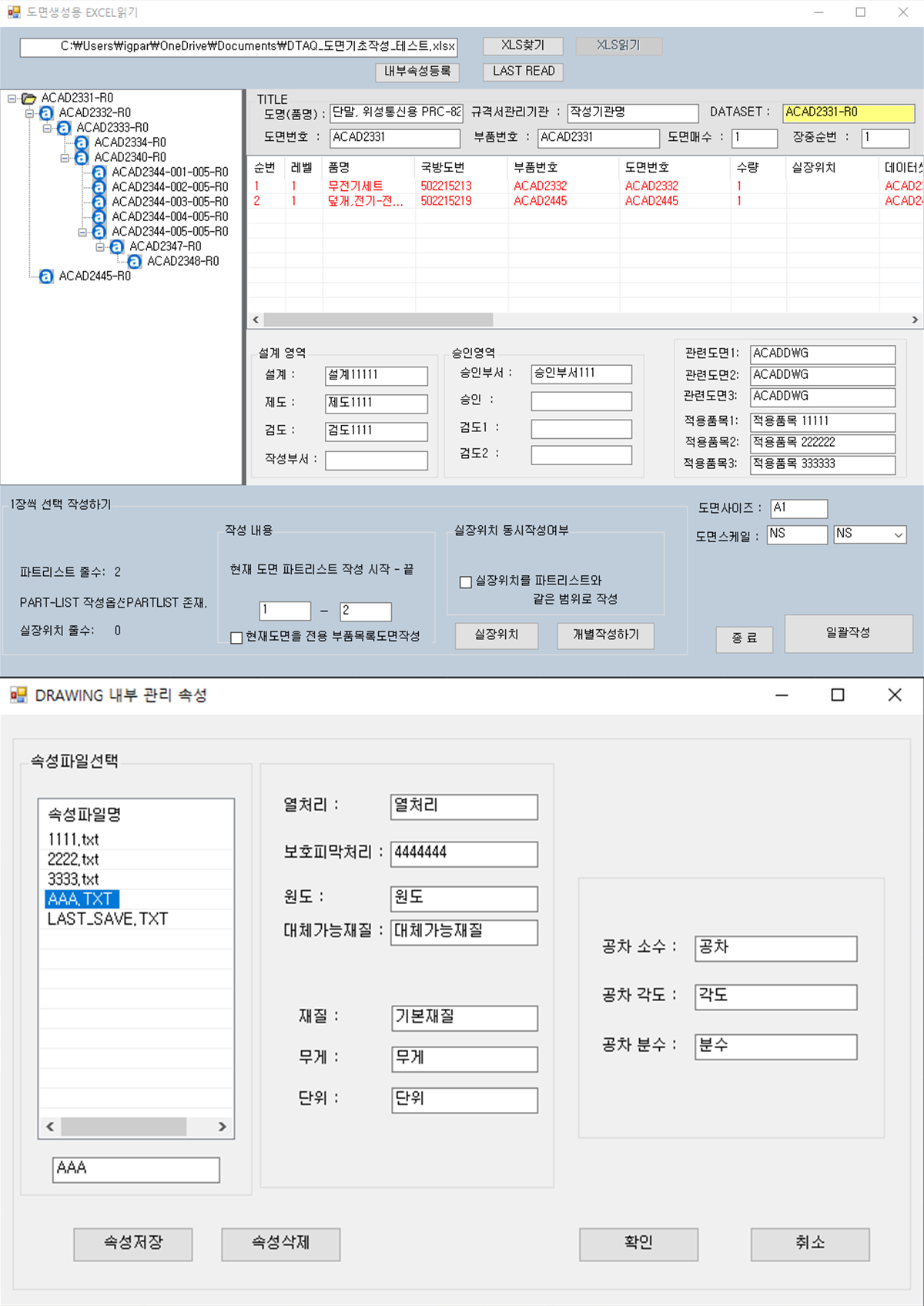Click the DRAWING 내부 관리 속성 window icon
Image resolution: width=924 pixels, height=1306 pixels.
18,695
